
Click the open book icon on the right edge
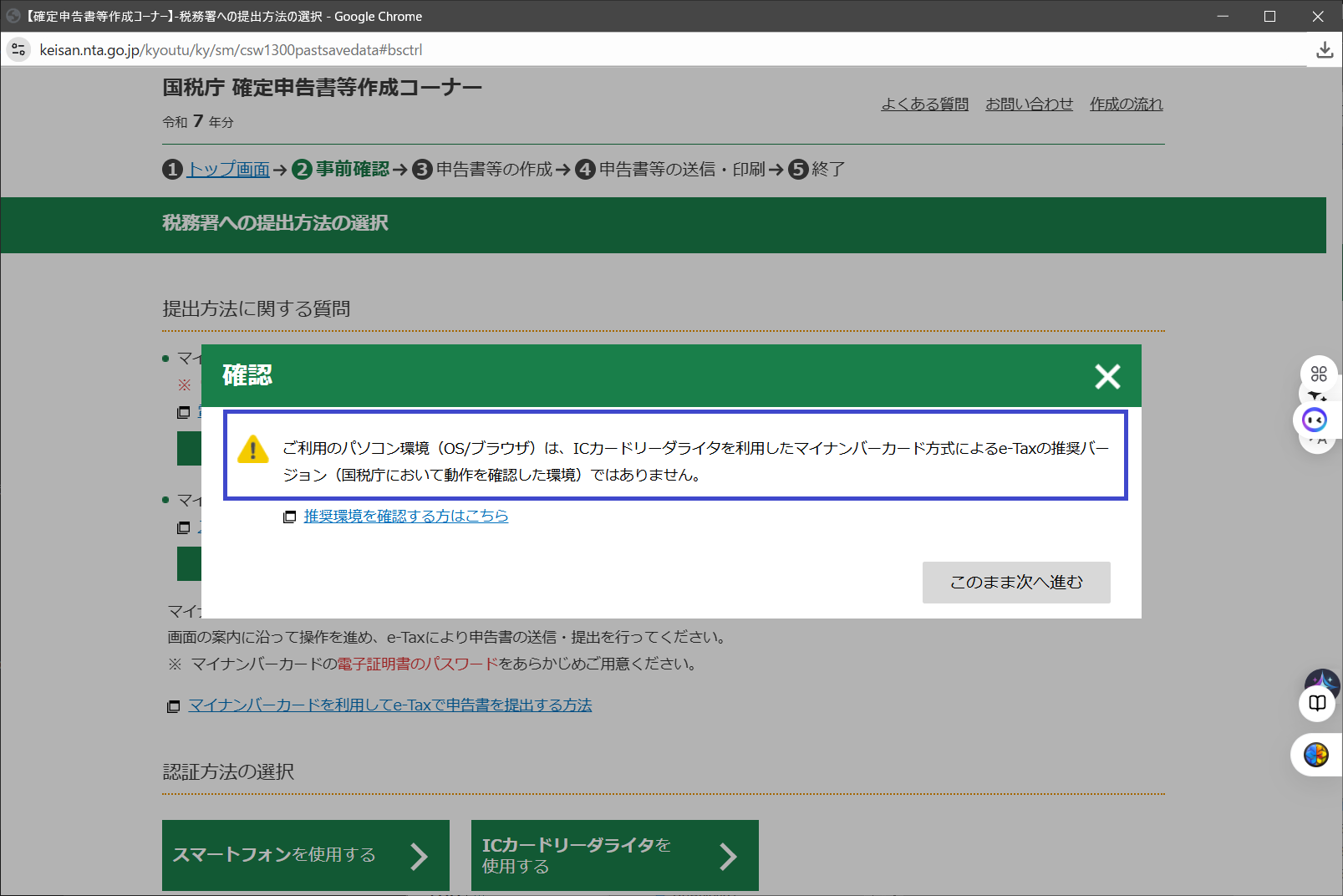[1317, 703]
